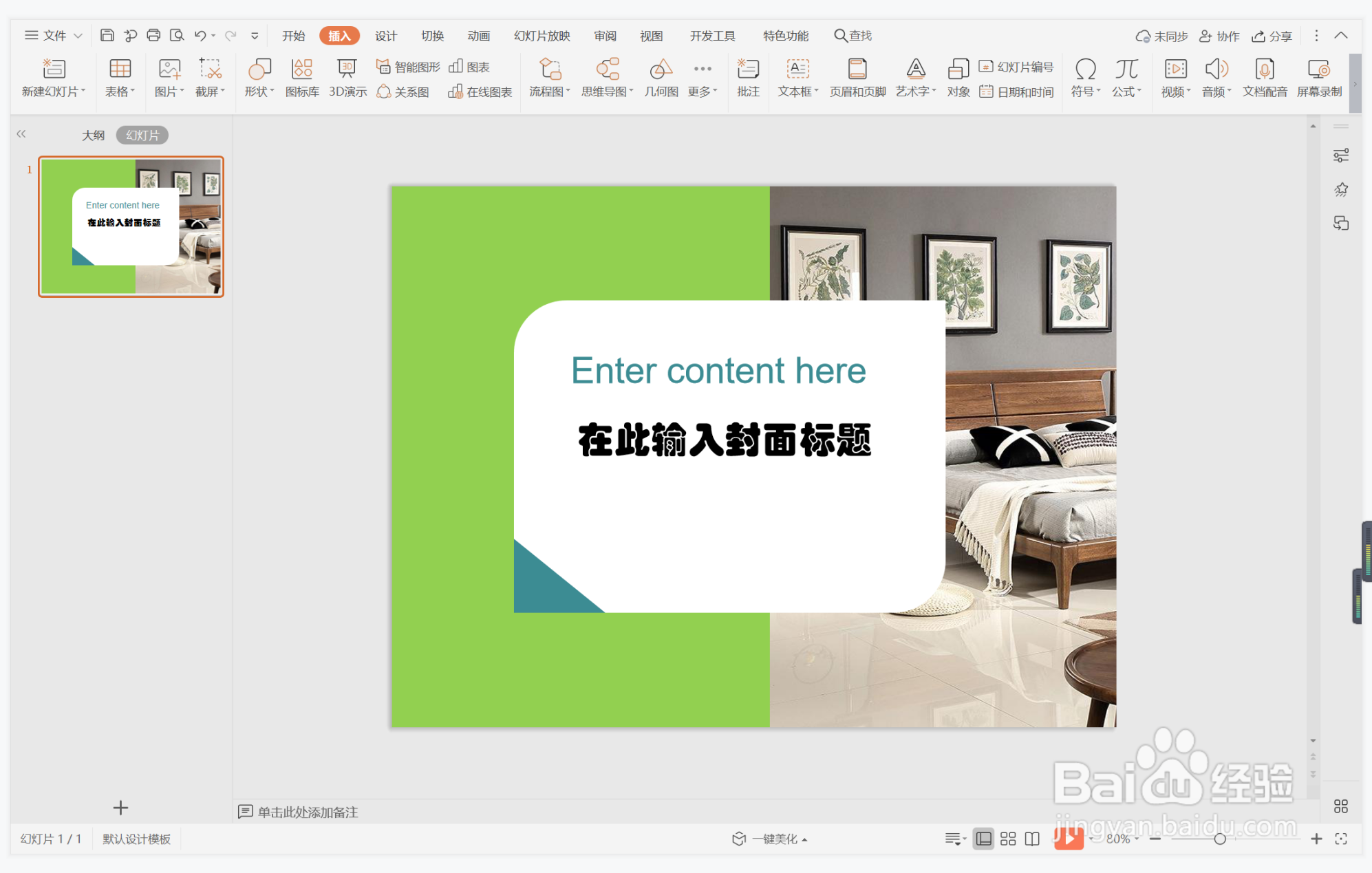Collapse the slide panel with double chevron
Viewport: 1372px width, 873px height.
[x=21, y=134]
